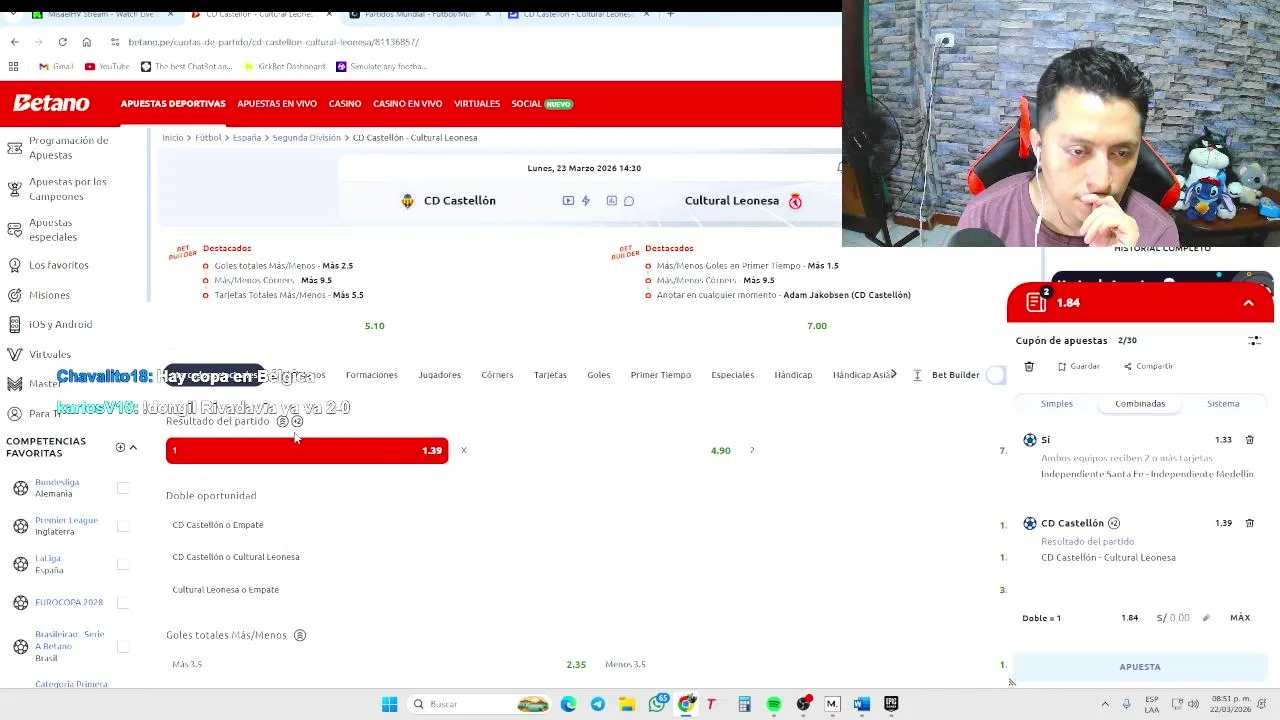Screen dimensions: 1280x720
Task: Click the stake amount input field
Action: [x=1176, y=618]
